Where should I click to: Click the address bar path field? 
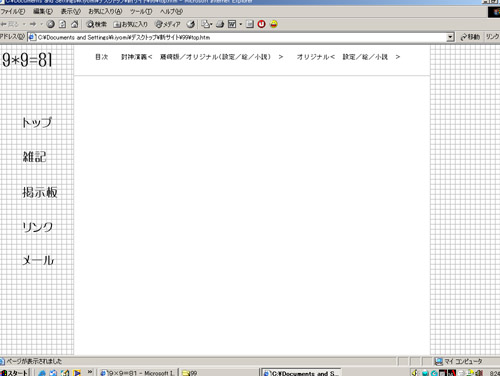241,37
